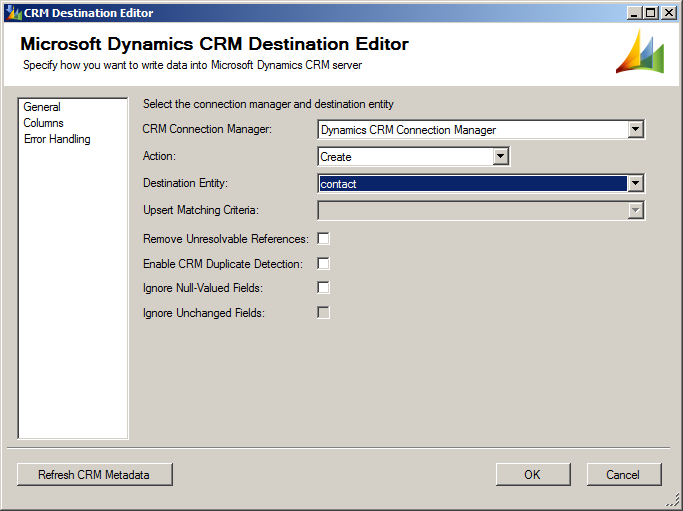Open the General settings page
Viewport: 683px width, 511px height.
pos(42,107)
